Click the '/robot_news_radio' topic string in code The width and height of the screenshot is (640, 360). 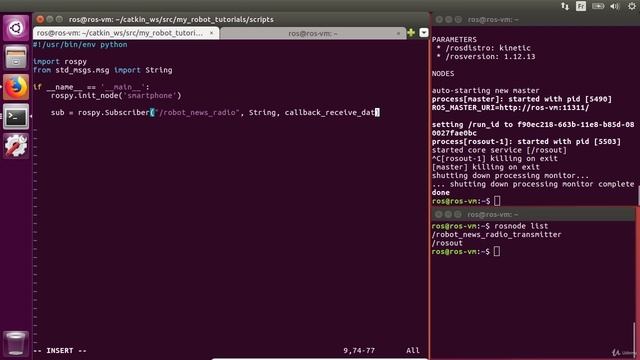197,112
